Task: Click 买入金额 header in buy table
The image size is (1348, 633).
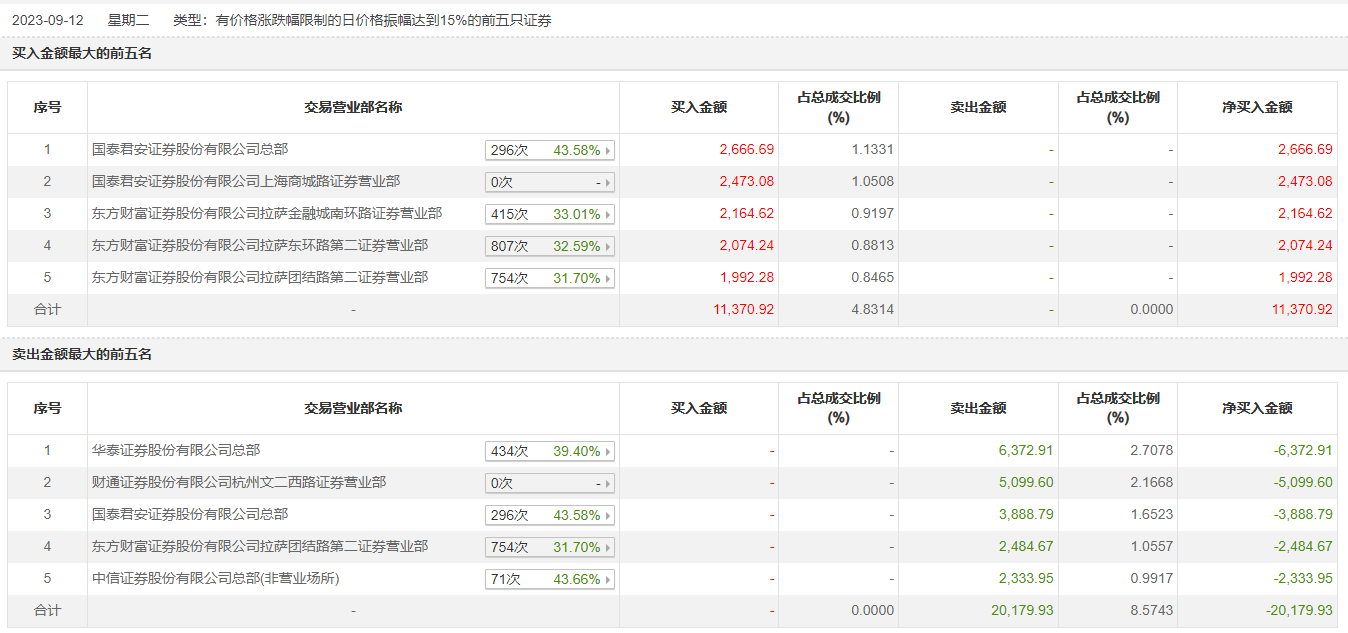Action: tap(699, 107)
